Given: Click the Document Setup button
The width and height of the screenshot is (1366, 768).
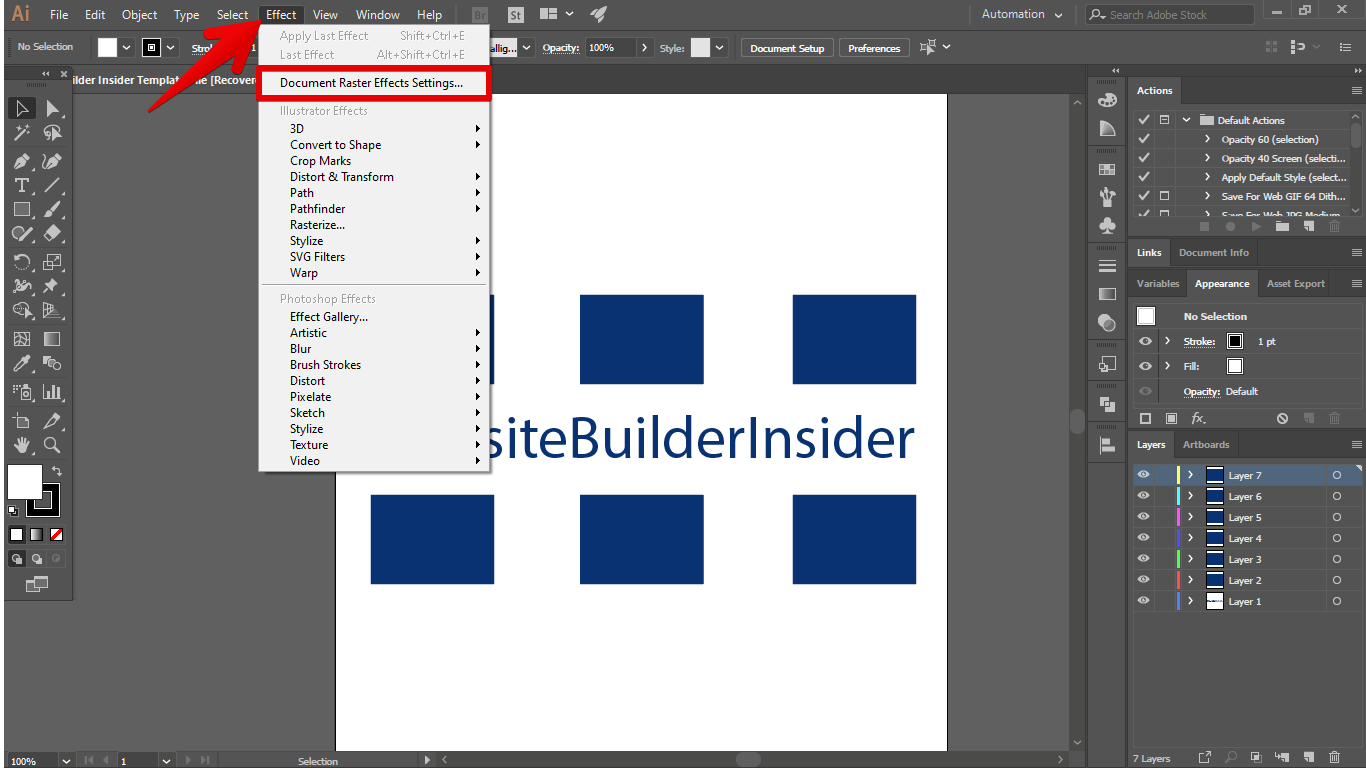Looking at the screenshot, I should 787,48.
